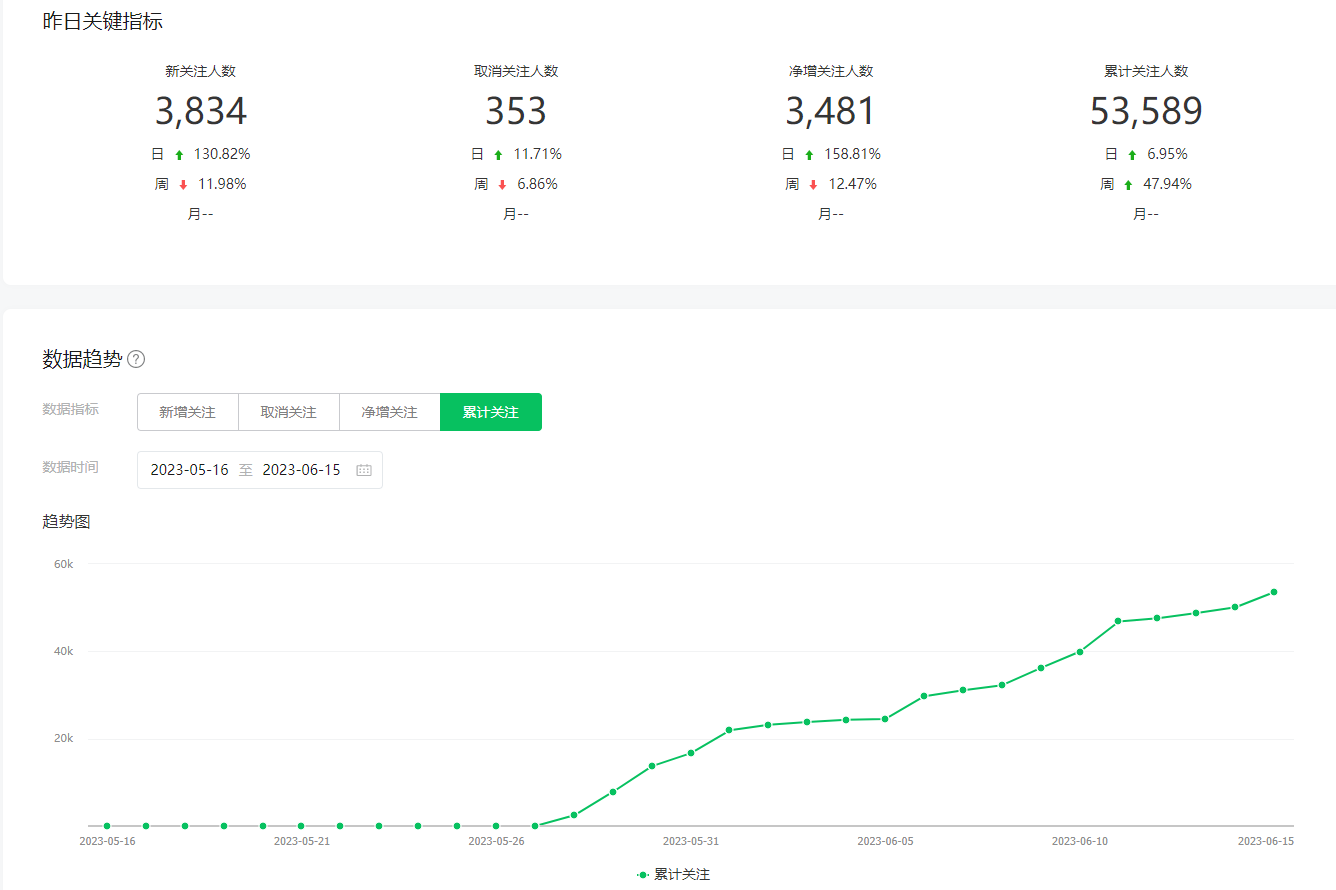Choose the 净增关注 metric tab
The width and height of the screenshot is (1336, 890).
tap(389, 412)
